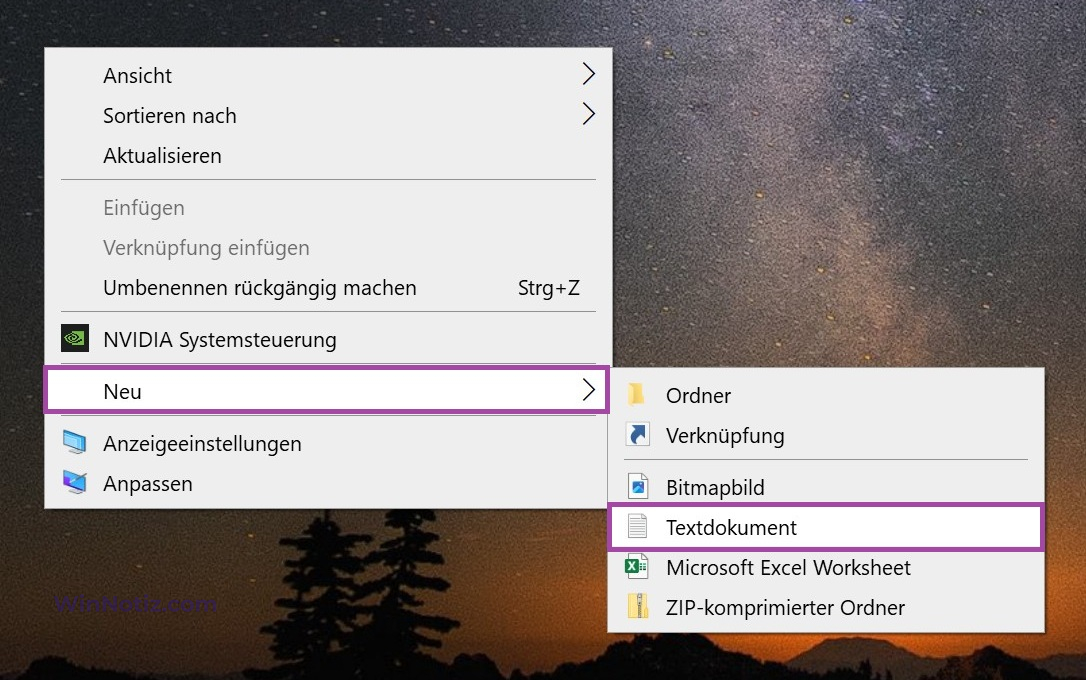Viewport: 1086px width, 680px height.
Task: Expand the Ansicht submenu arrow
Action: [588, 75]
